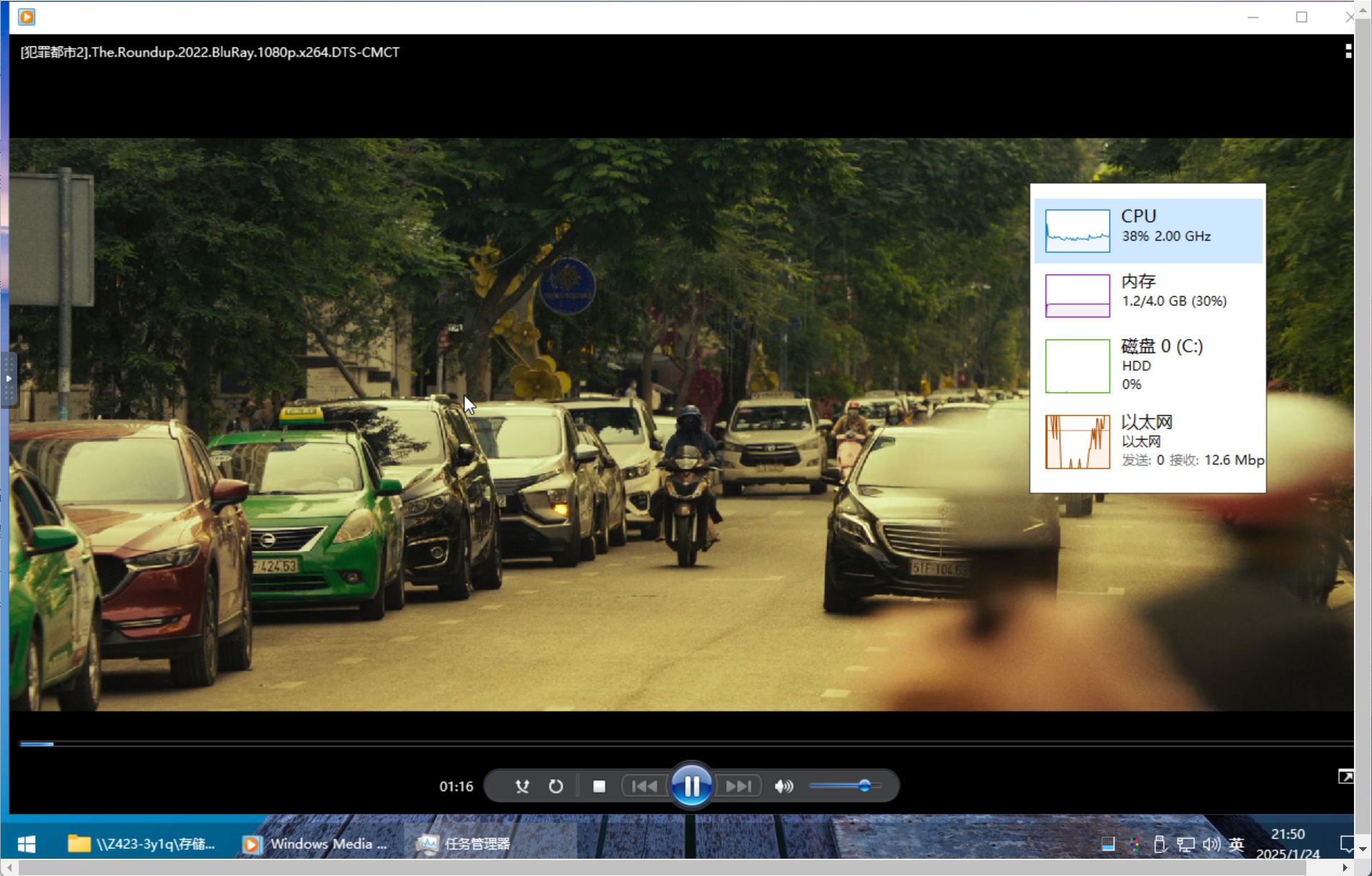Expand the left side panel handle
The width and height of the screenshot is (1372, 876).
pyautogui.click(x=9, y=379)
